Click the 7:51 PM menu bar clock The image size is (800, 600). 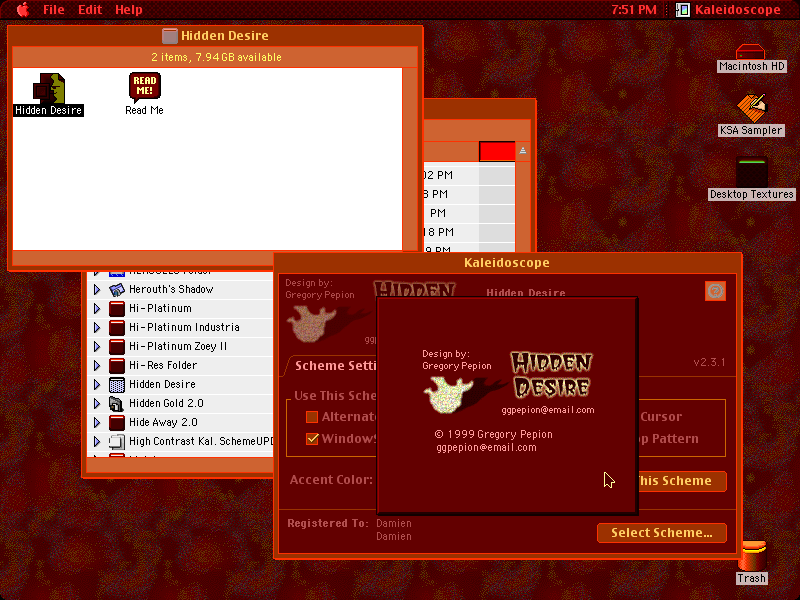[634, 10]
